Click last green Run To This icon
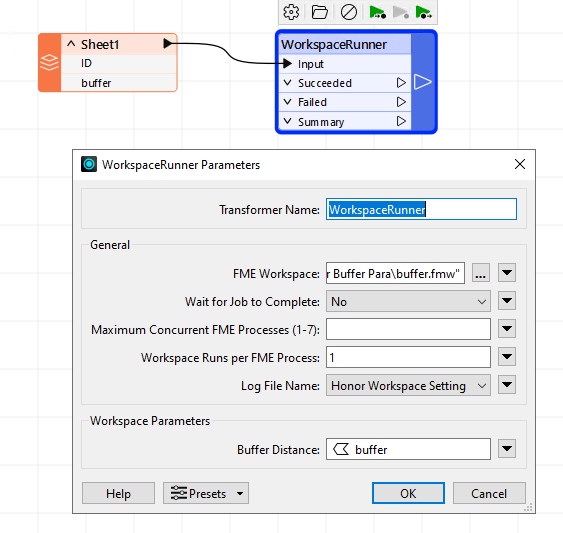This screenshot has height=533, width=563. (x=423, y=12)
